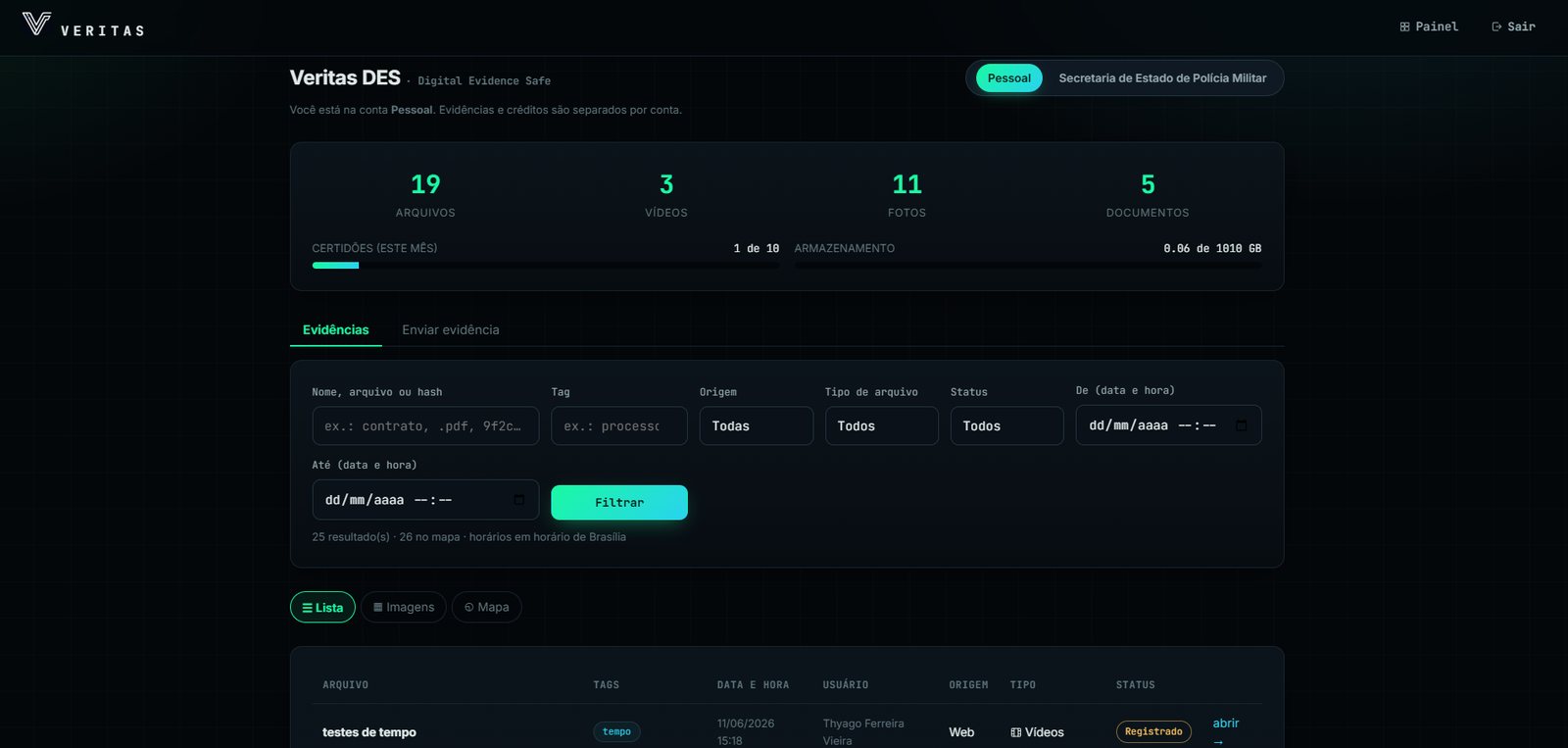Open the Tipo de arquivo dropdown

[881, 426]
